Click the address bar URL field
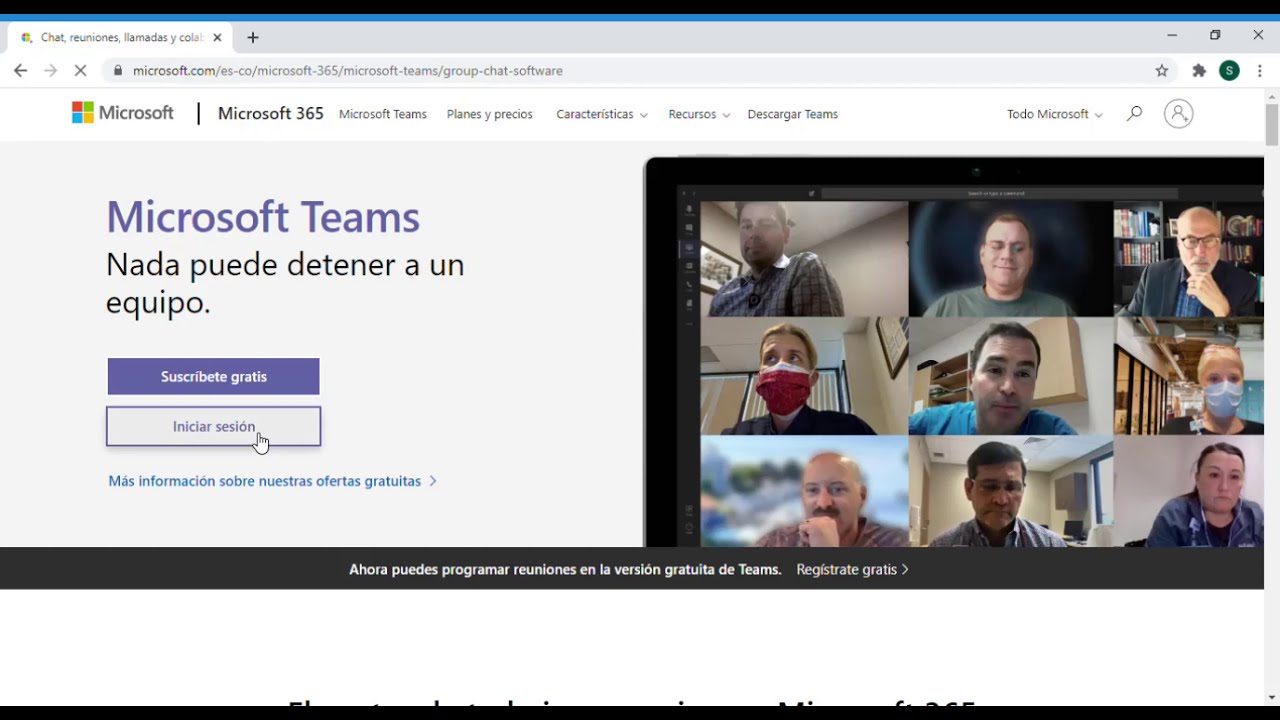 tap(640, 70)
